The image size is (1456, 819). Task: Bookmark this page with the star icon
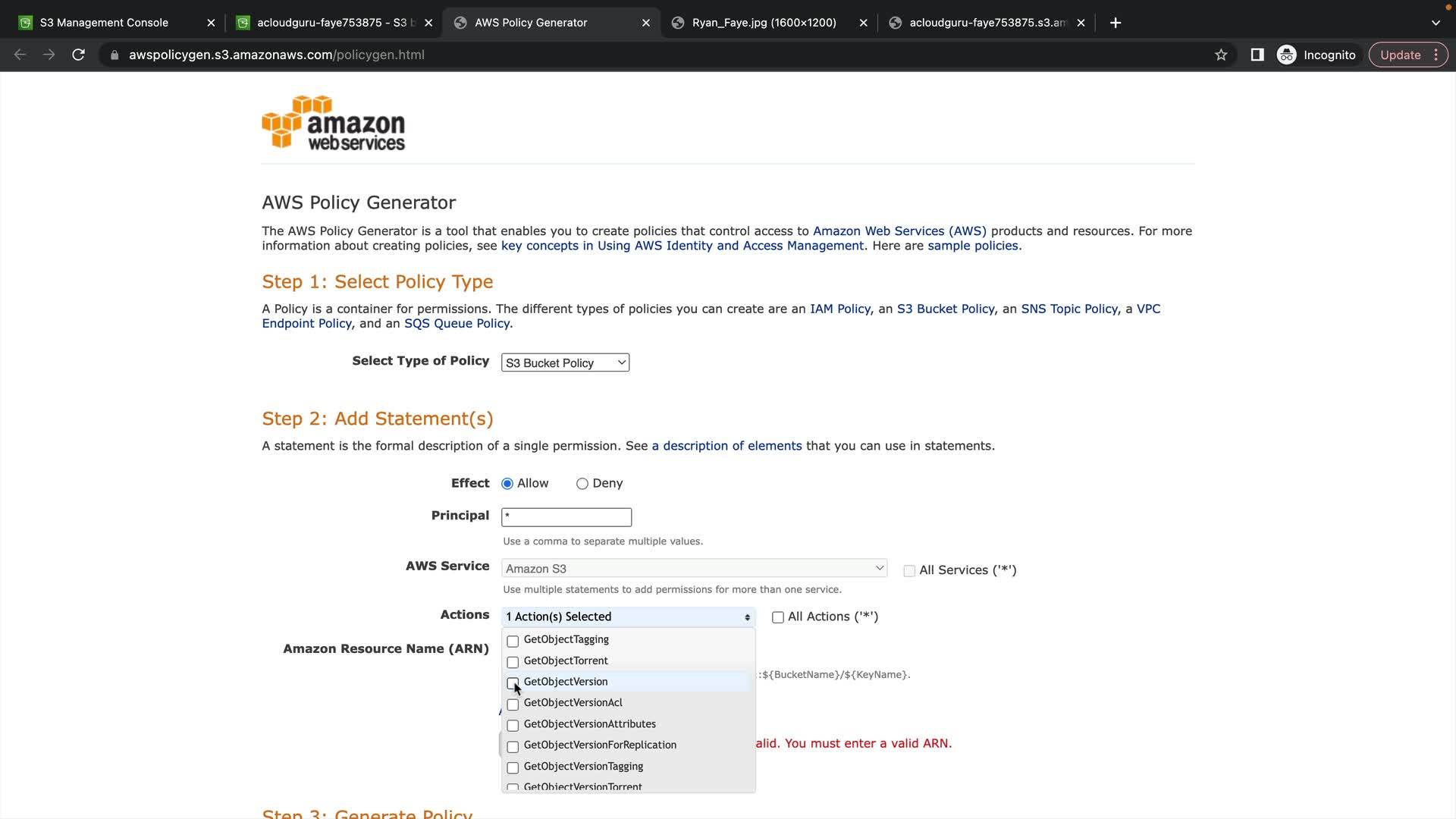click(x=1221, y=55)
